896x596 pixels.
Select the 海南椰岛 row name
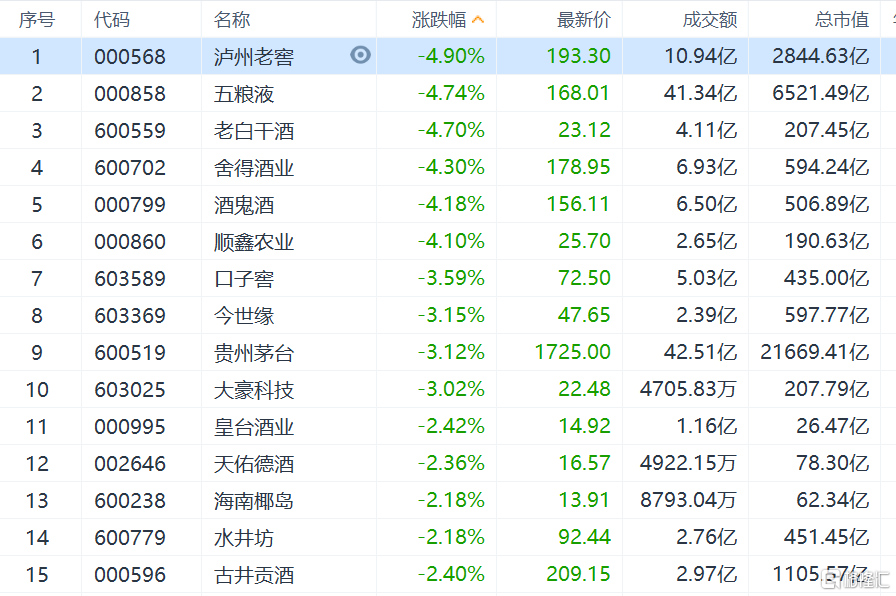click(x=254, y=501)
